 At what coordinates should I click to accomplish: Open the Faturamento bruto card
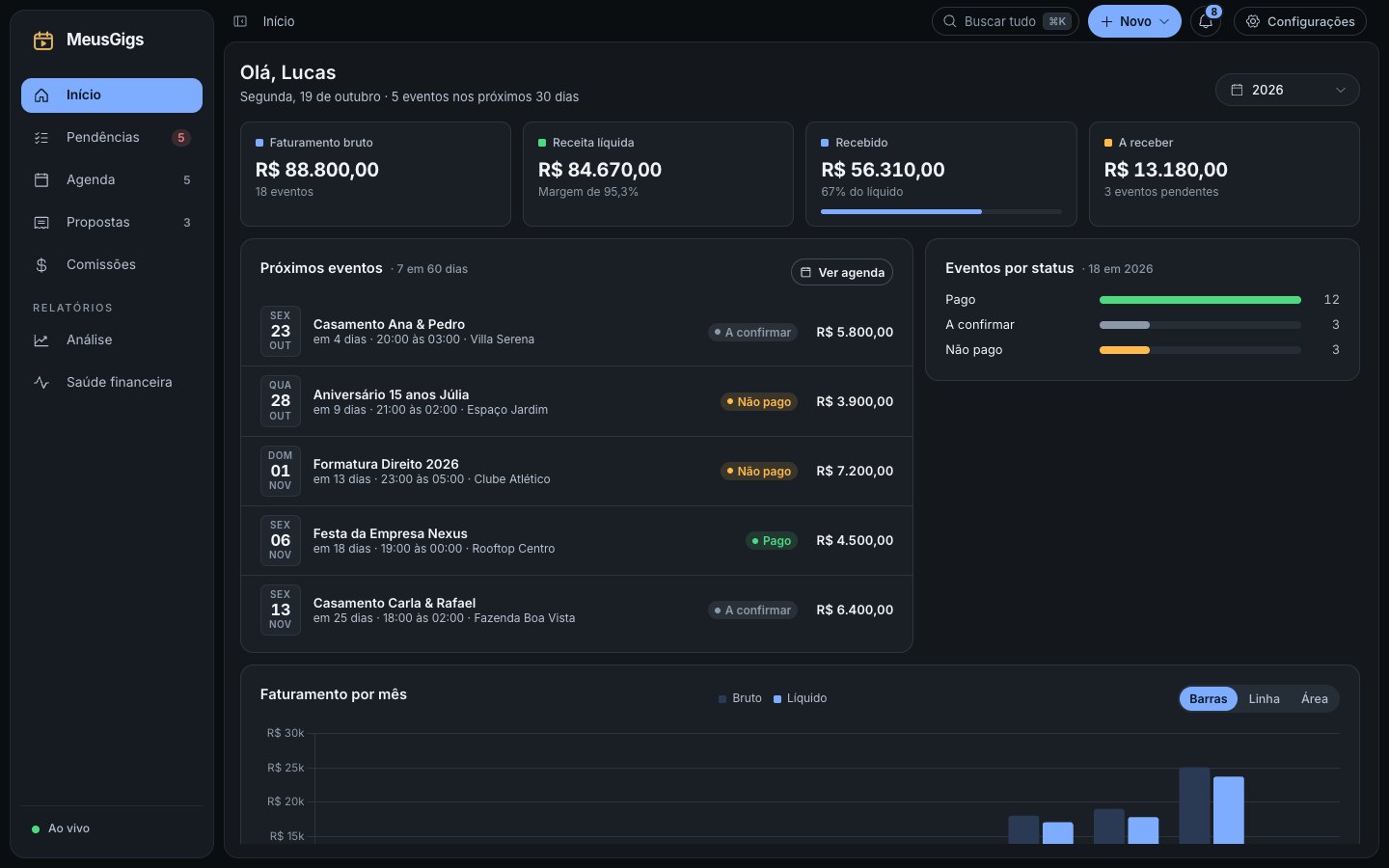point(375,175)
